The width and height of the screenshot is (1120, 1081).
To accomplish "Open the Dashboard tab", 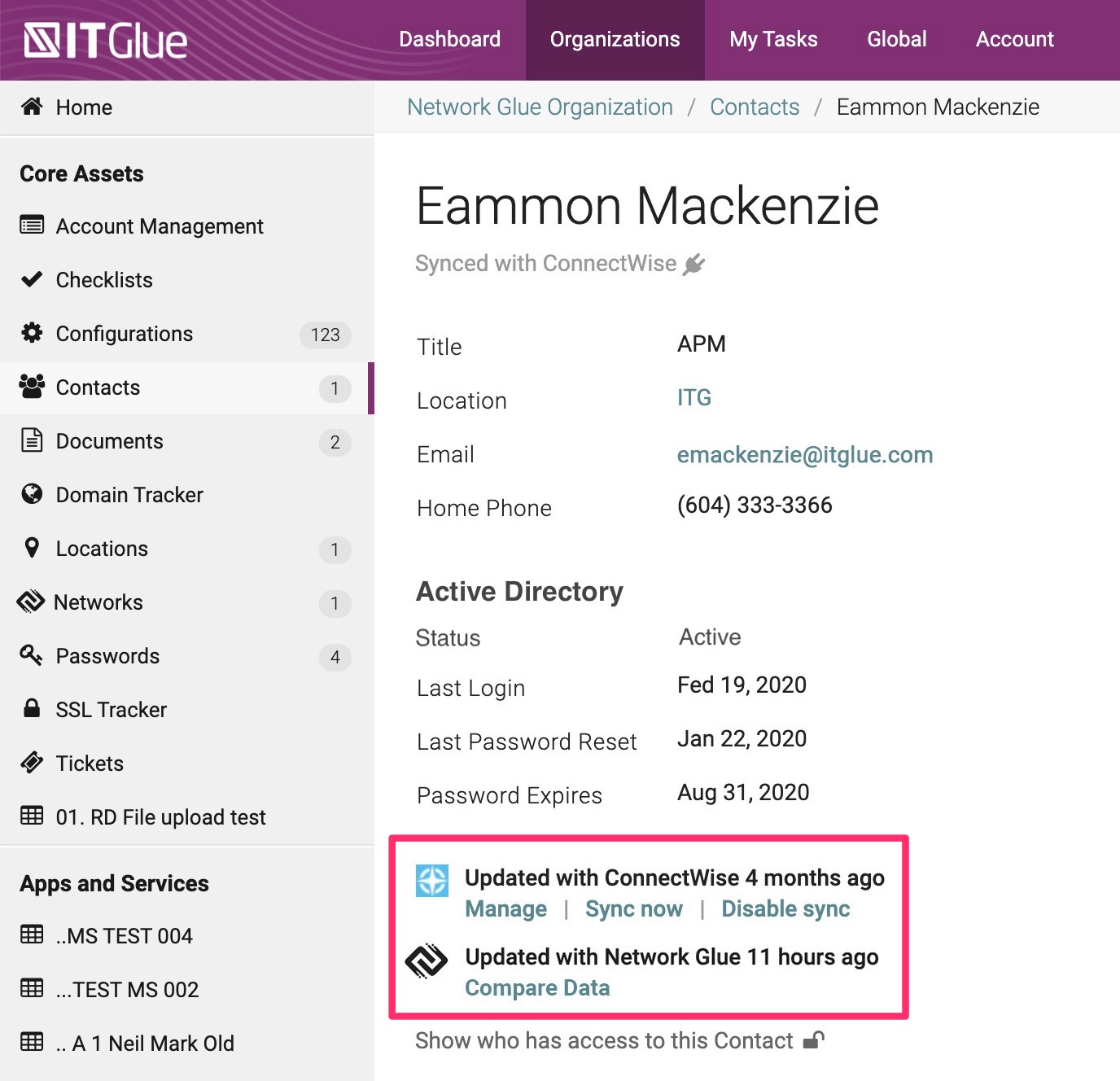I will [x=449, y=39].
